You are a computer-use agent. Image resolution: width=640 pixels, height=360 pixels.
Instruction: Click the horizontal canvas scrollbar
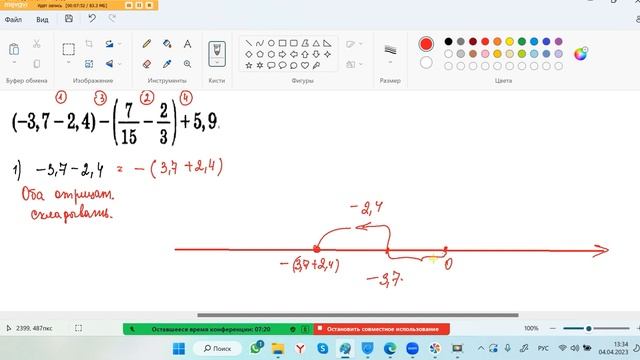tap(358, 315)
